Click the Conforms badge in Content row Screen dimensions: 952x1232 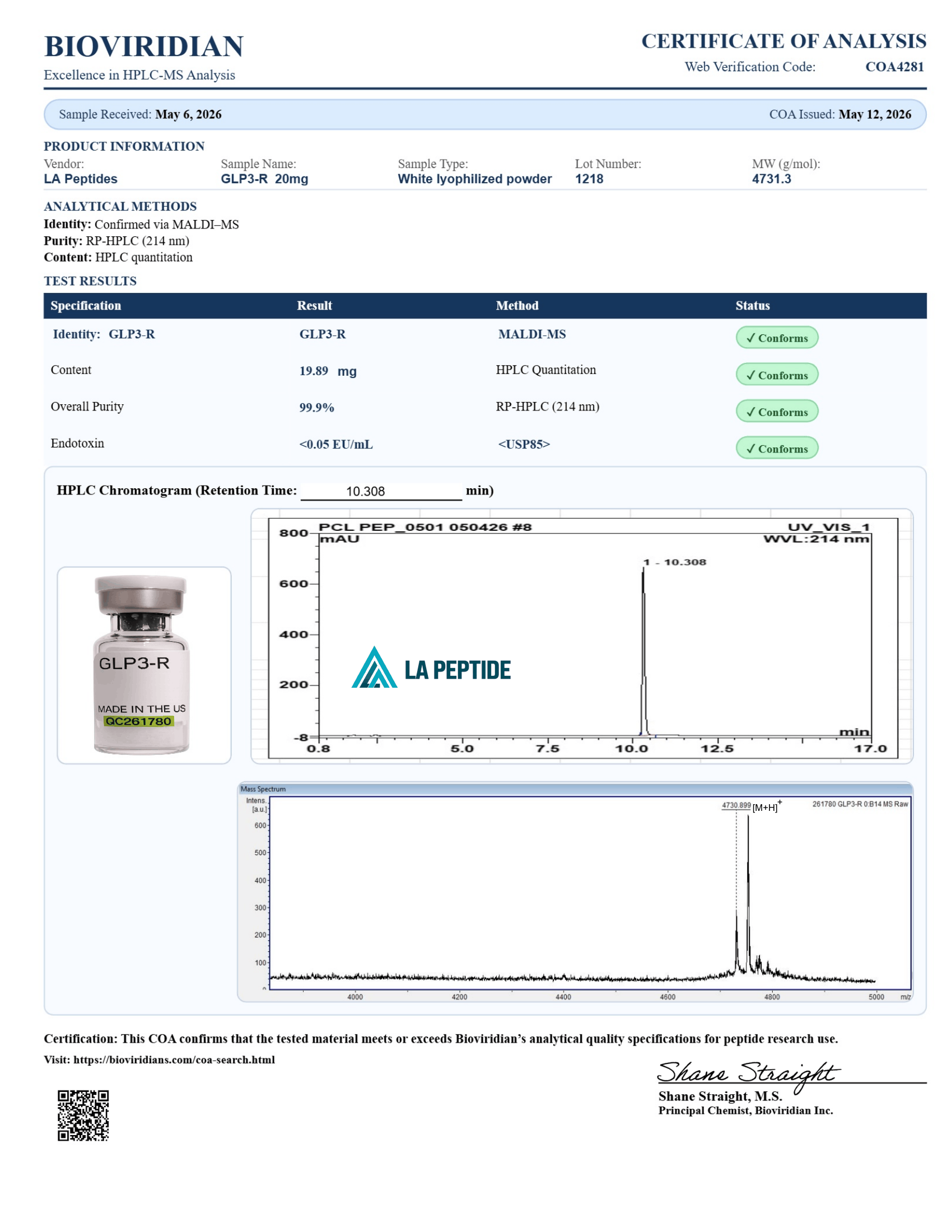coord(777,375)
